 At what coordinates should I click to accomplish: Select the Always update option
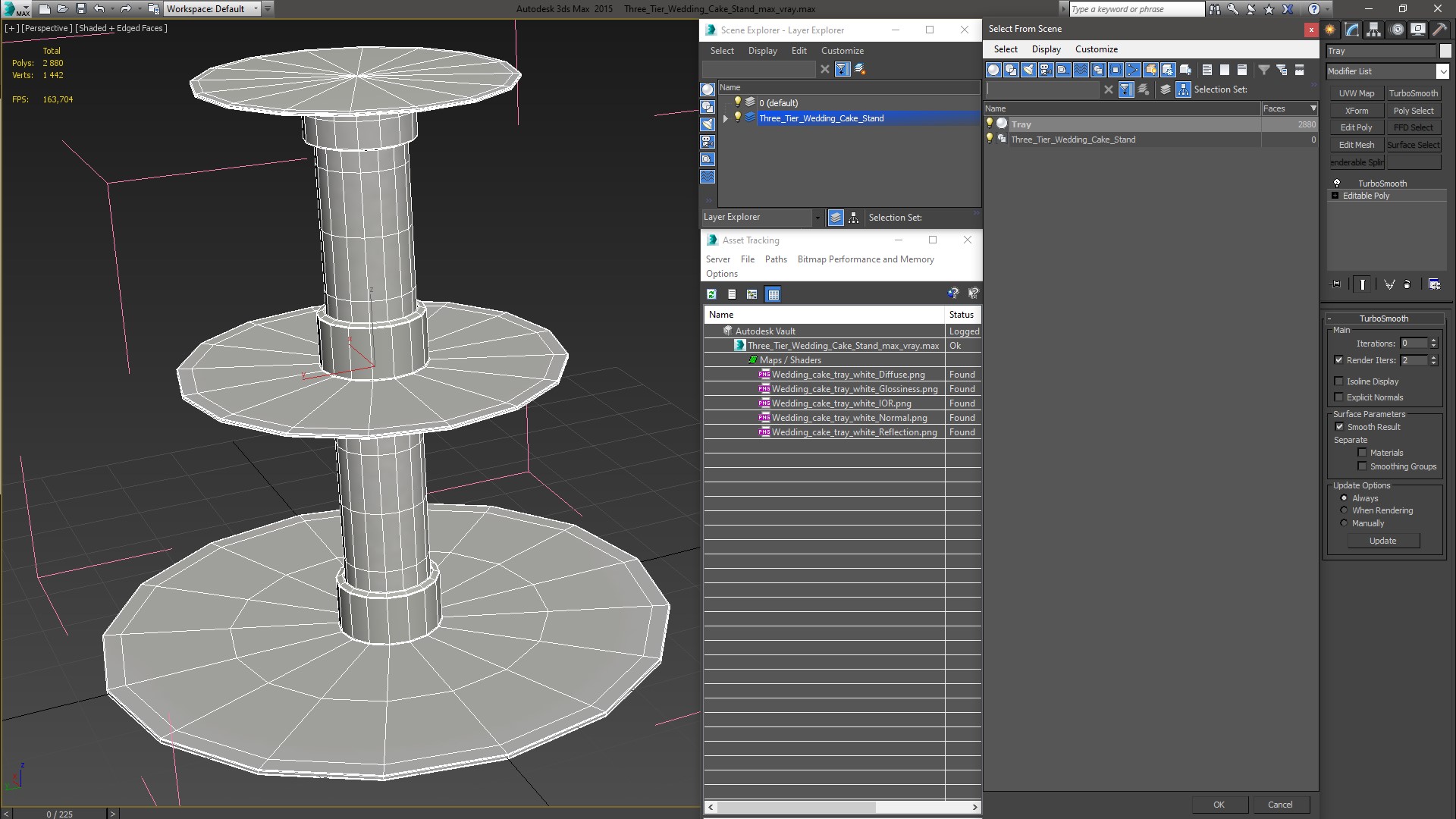(x=1344, y=498)
